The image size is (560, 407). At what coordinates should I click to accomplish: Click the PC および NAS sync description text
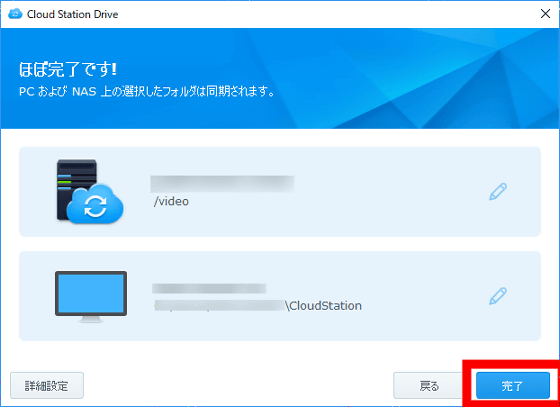(x=147, y=92)
